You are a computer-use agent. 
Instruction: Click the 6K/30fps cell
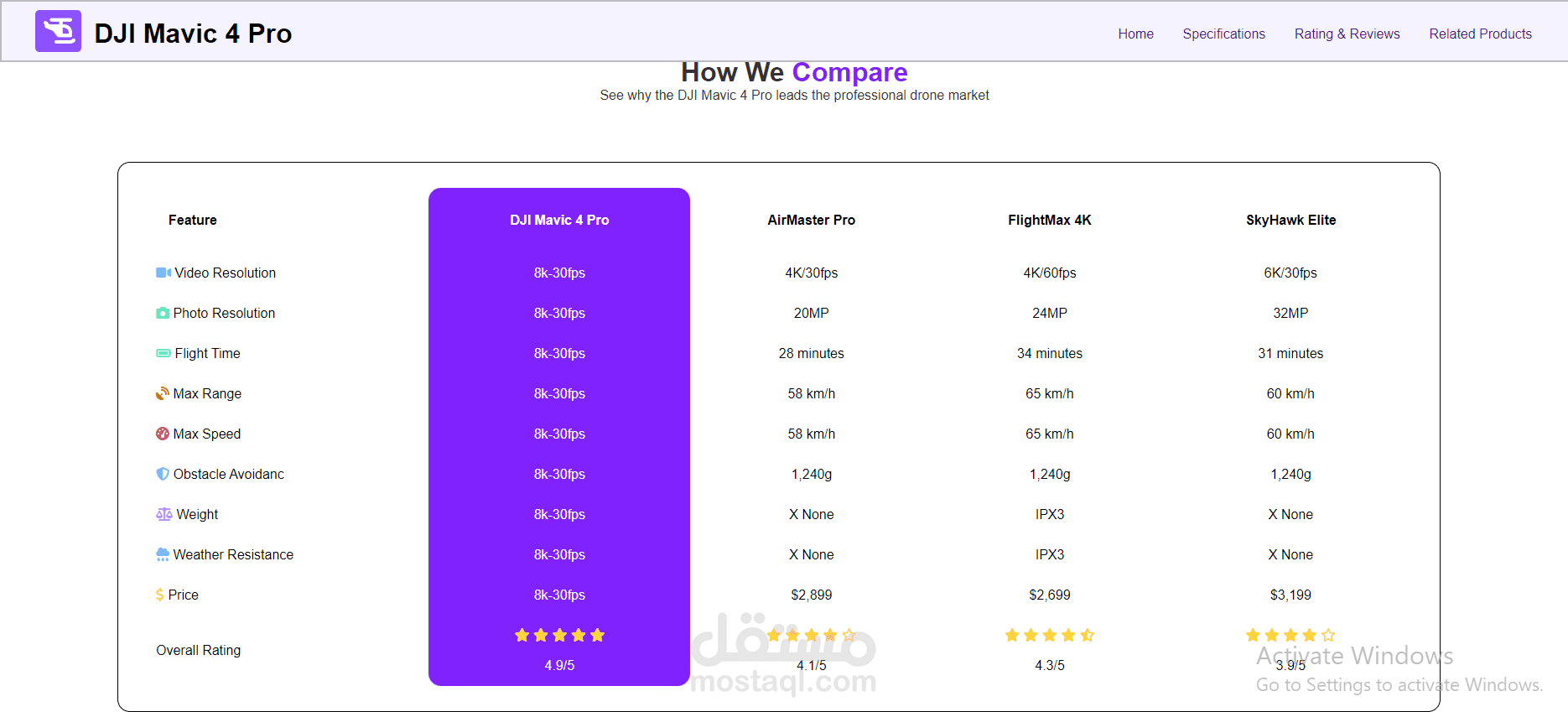1290,273
